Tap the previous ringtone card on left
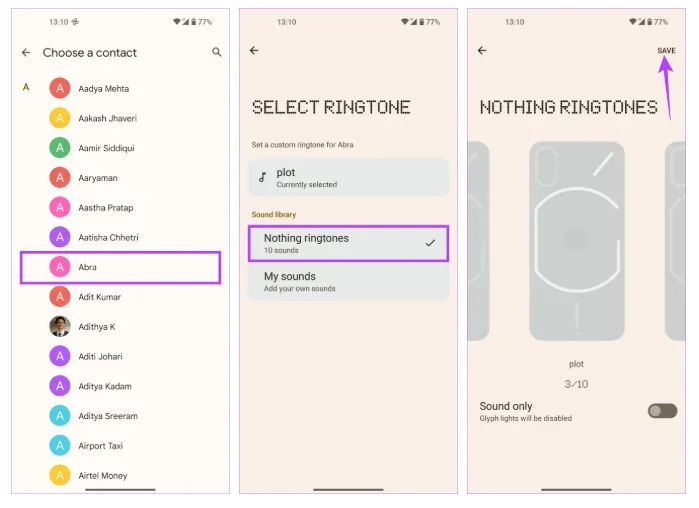 click(478, 240)
